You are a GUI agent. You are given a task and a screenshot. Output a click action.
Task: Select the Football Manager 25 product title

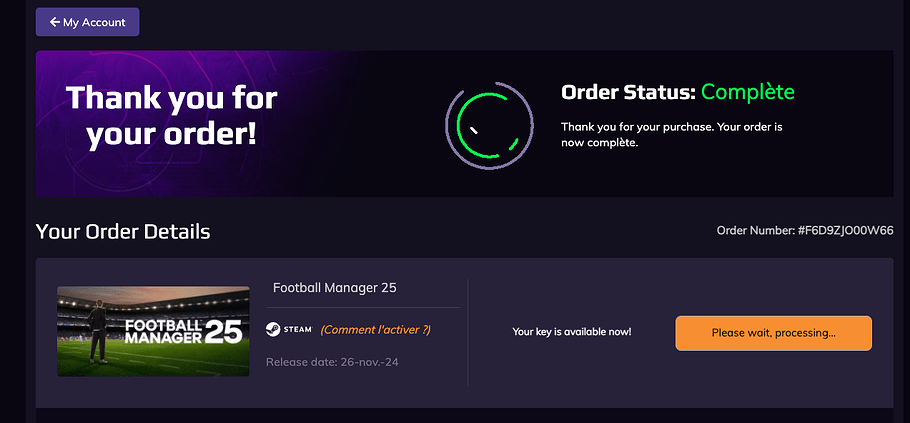(x=335, y=288)
